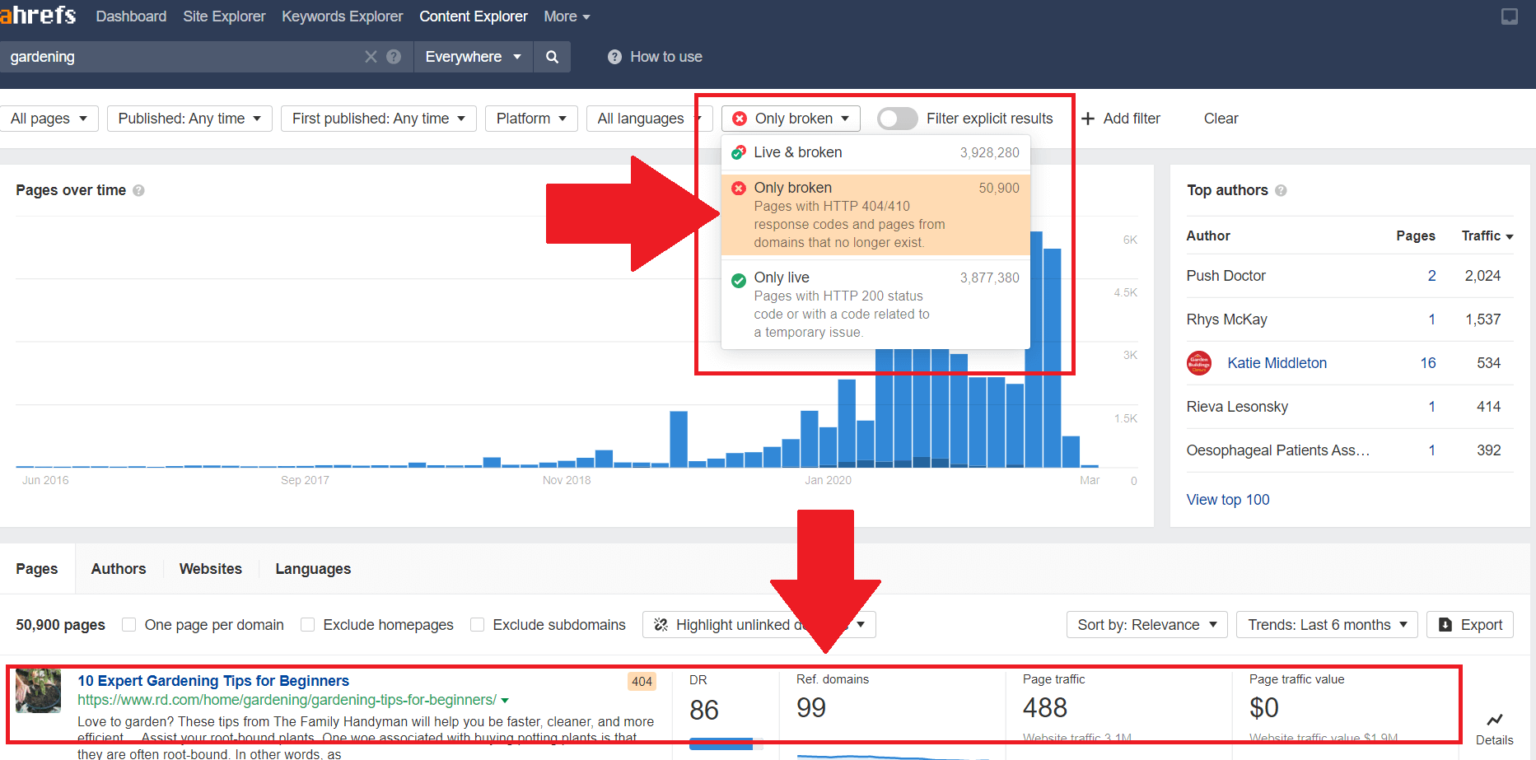Click Pages over time info icon
Screen dimensions: 1536x760
138,190
